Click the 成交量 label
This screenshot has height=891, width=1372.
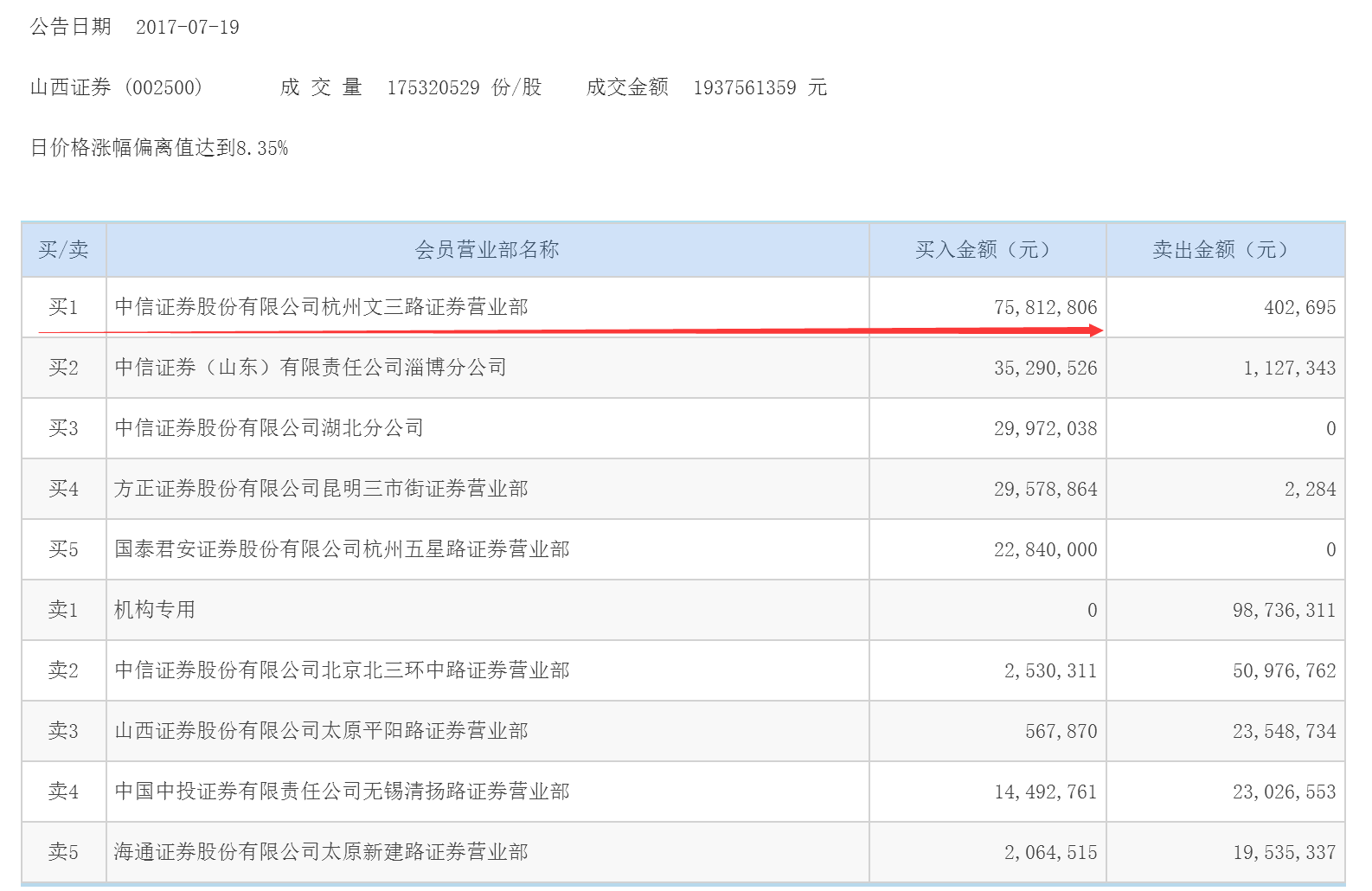click(321, 87)
